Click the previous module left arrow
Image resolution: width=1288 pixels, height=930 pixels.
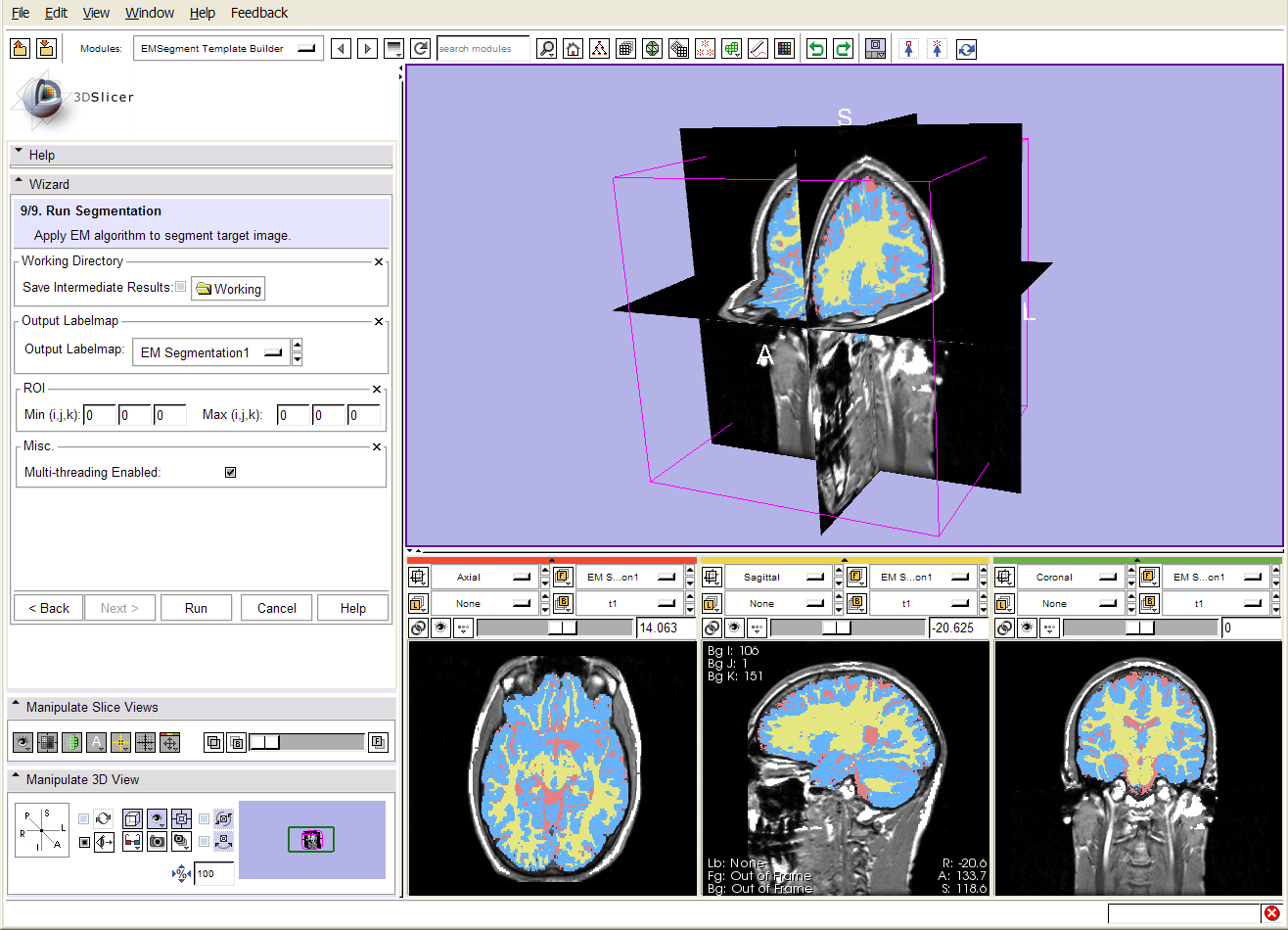341,49
